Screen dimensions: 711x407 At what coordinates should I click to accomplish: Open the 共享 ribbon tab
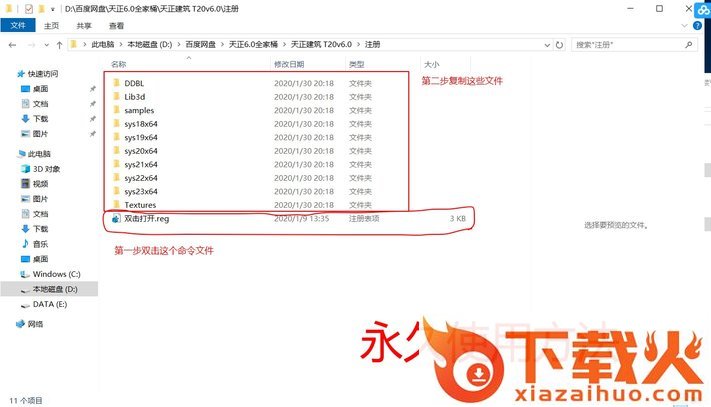(x=84, y=26)
